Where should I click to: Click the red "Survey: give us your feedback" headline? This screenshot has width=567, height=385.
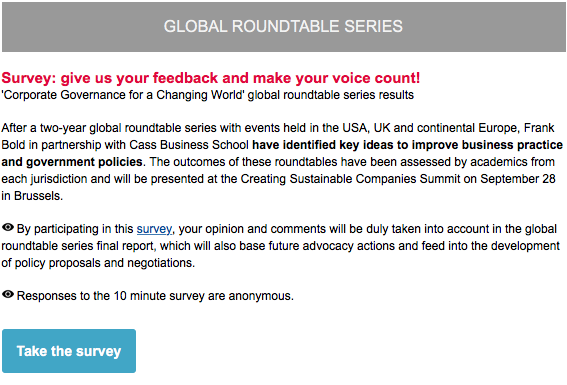click(211, 78)
